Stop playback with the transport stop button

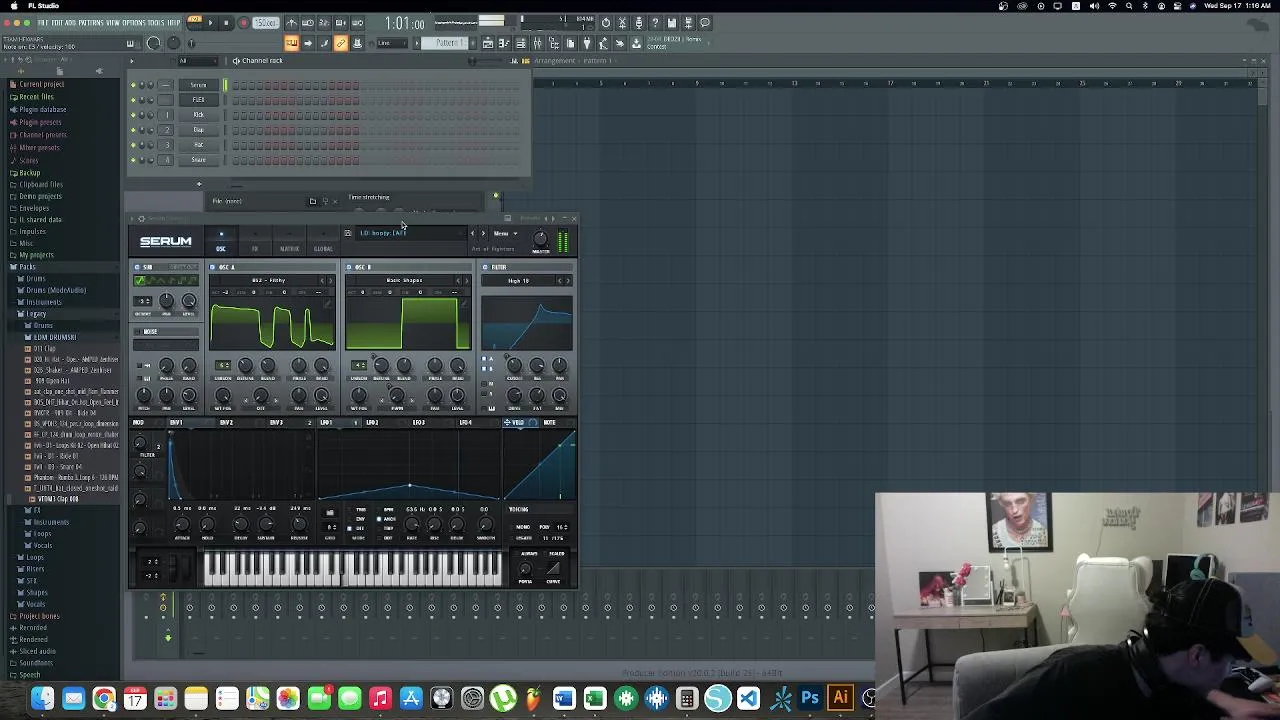(226, 22)
